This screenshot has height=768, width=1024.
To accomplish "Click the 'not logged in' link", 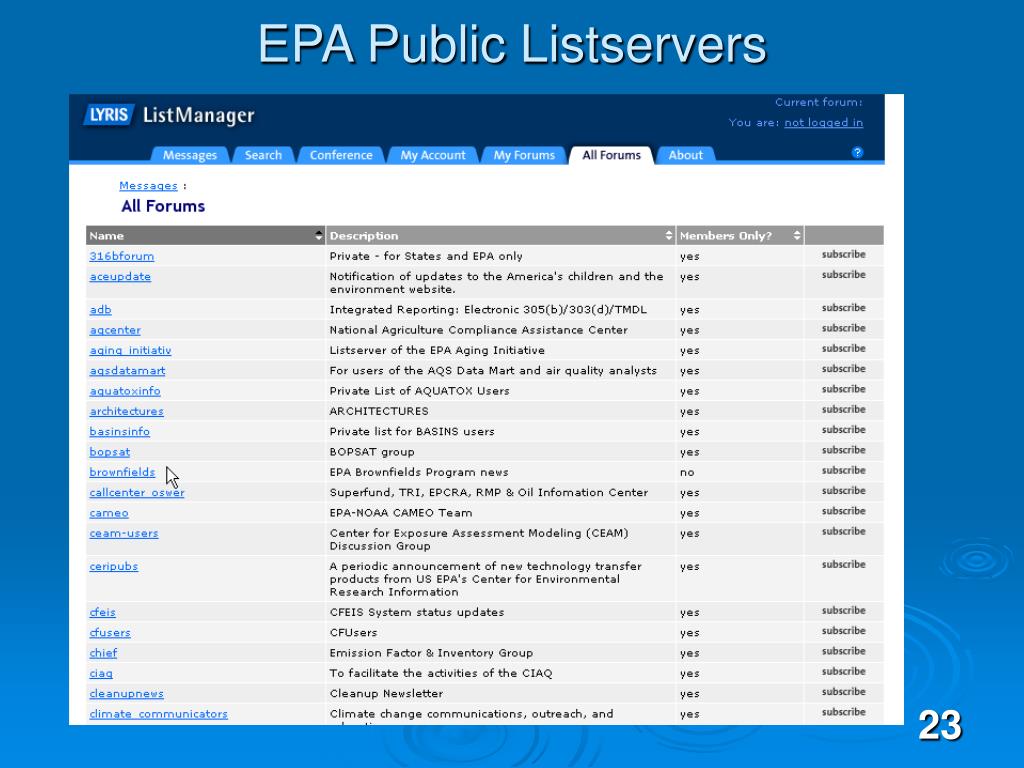I will click(824, 123).
